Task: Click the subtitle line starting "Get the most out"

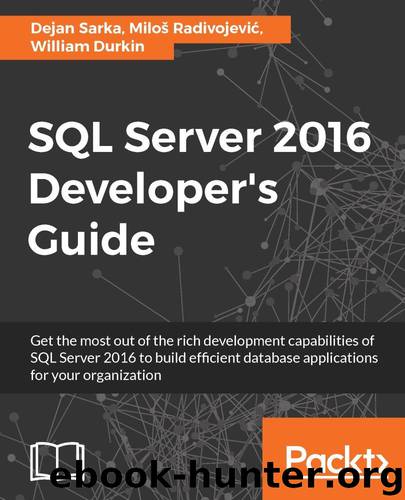Action: (202, 341)
